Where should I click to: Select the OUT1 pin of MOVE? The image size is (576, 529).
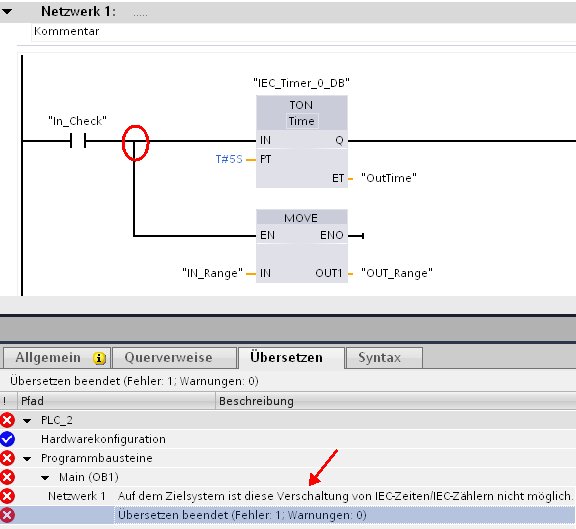pyautogui.click(x=329, y=273)
